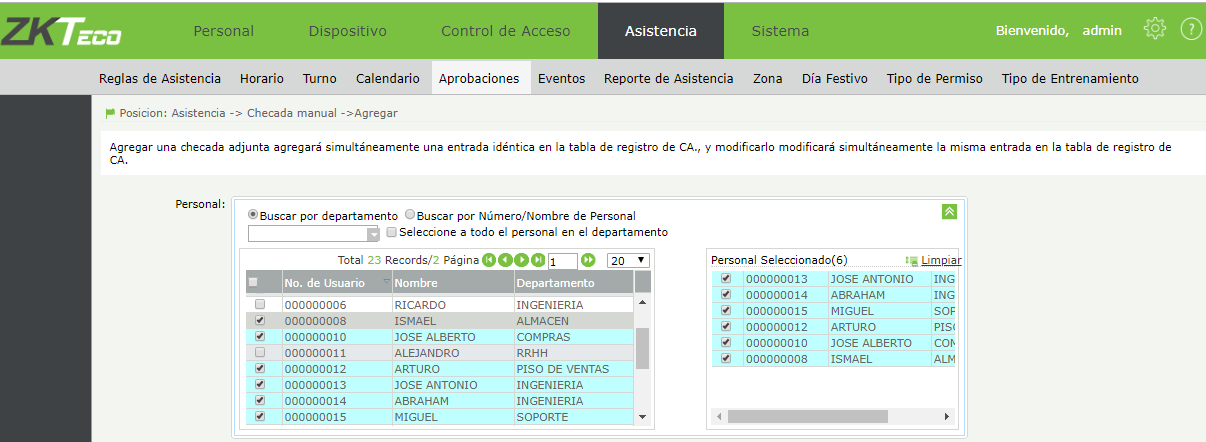Screen dimensions: 1206x442
Task: Click the Limpiar link
Action: [x=940, y=260]
